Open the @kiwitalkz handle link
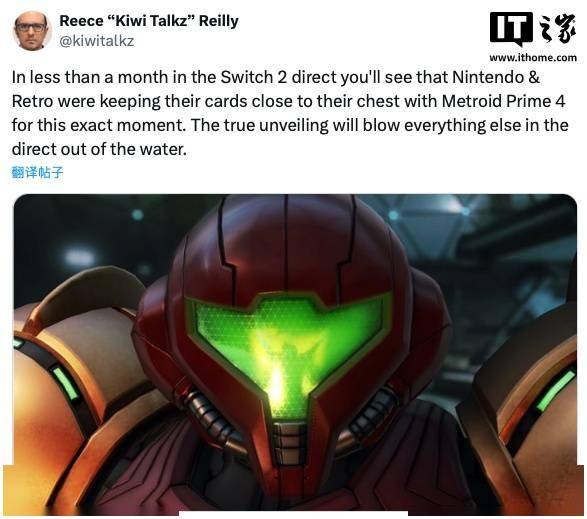This screenshot has height=519, width=587. [x=97, y=41]
